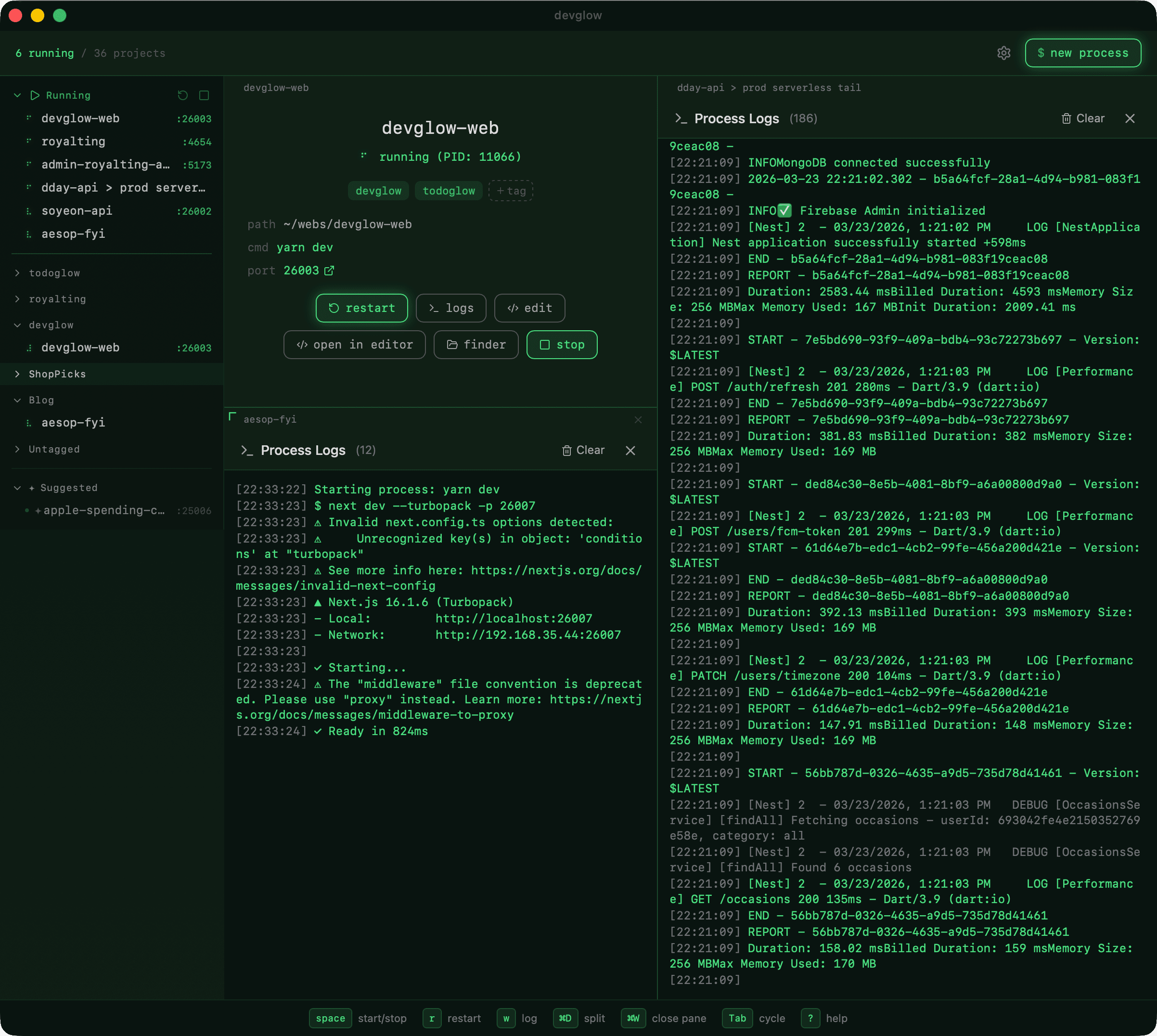The width and height of the screenshot is (1157, 1036).
Task: Click the aesop-fyi pane label
Action: pyautogui.click(x=270, y=419)
